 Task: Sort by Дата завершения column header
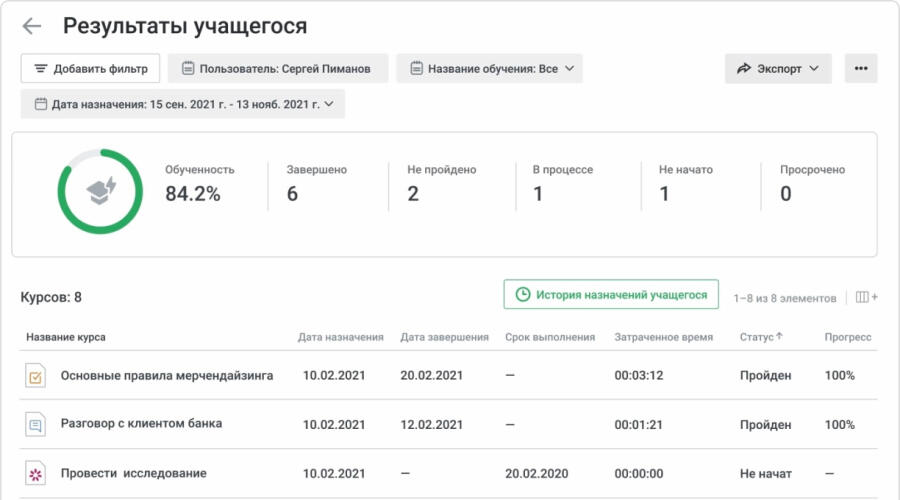[x=444, y=337]
